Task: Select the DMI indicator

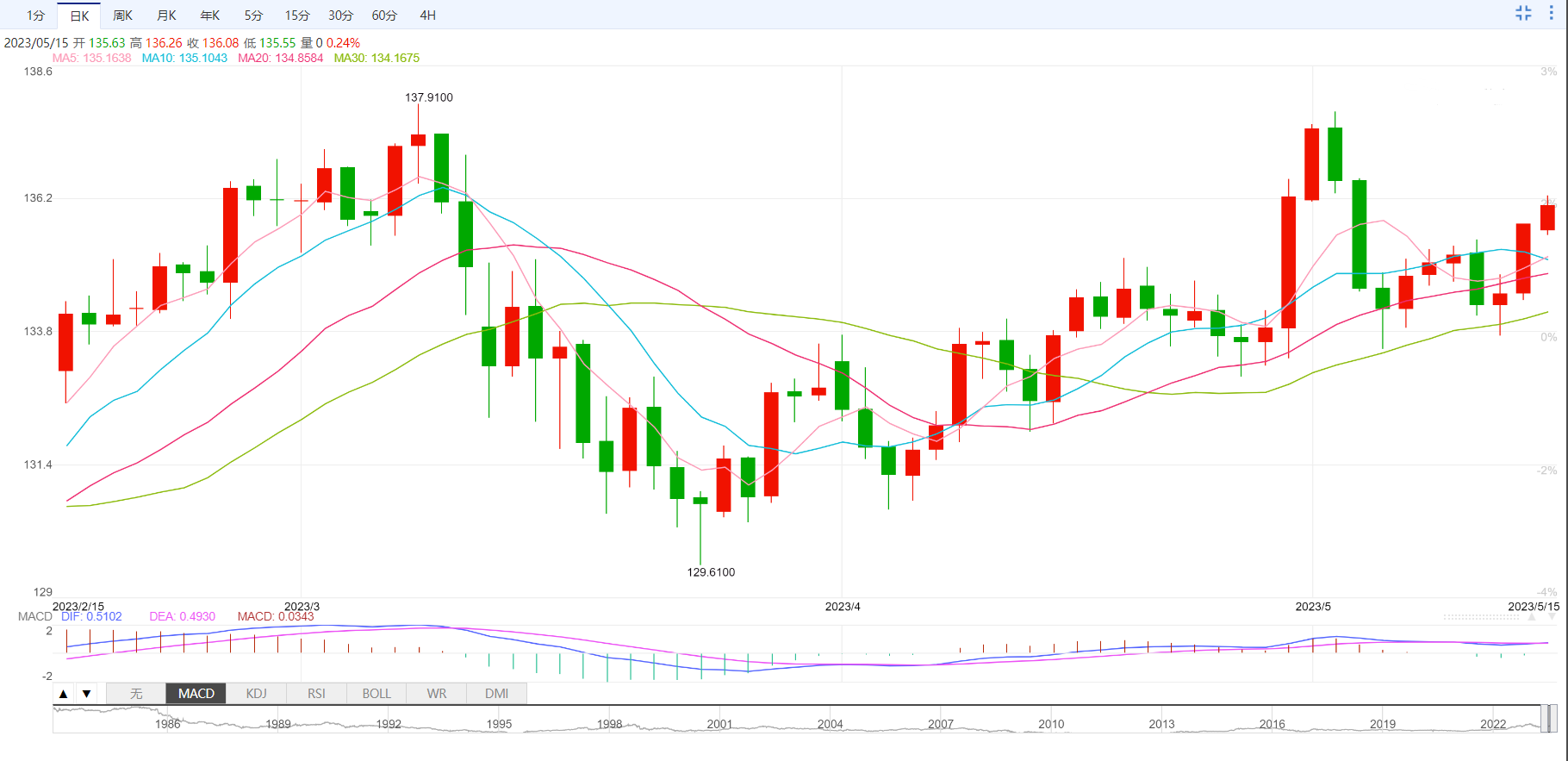Action: point(496,694)
